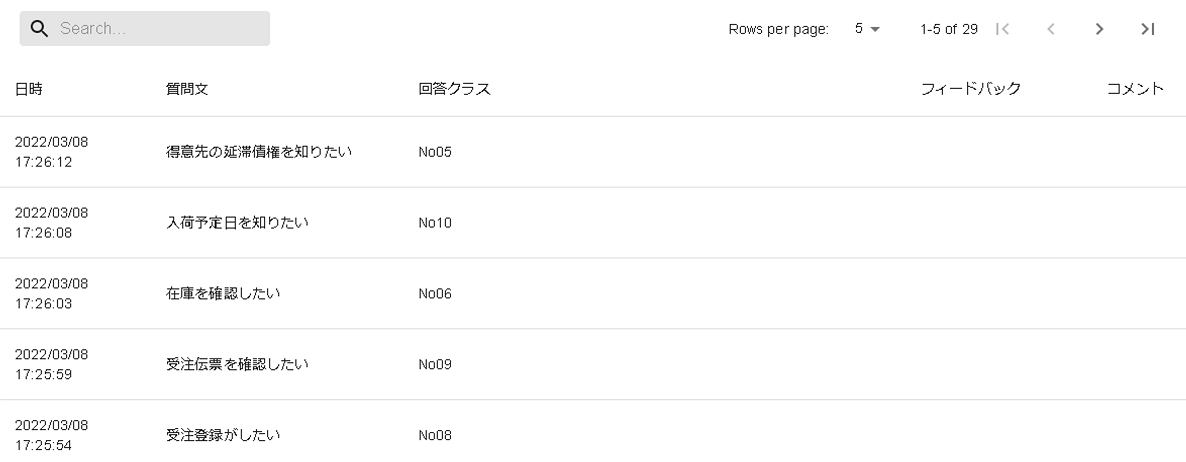Viewport: 1186px width, 462px height.
Task: Click the No10 answer class cell
Action: (436, 223)
